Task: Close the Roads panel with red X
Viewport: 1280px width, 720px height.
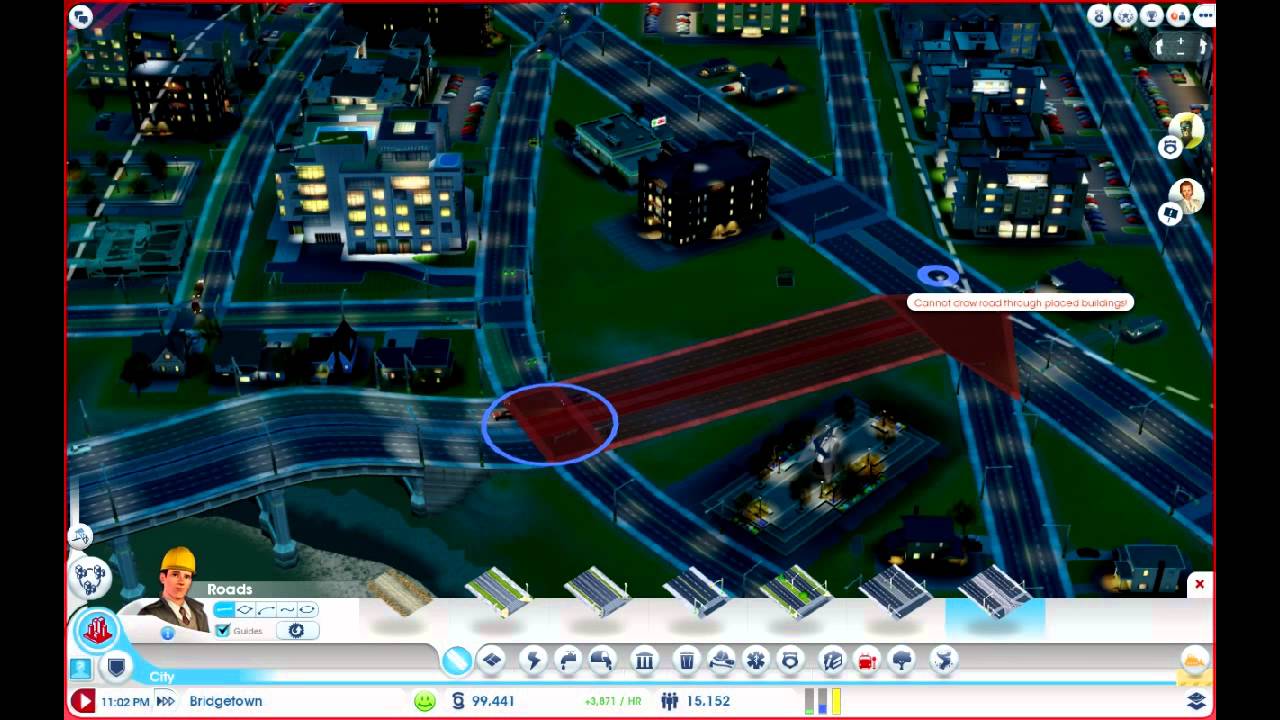Action: pos(1199,584)
